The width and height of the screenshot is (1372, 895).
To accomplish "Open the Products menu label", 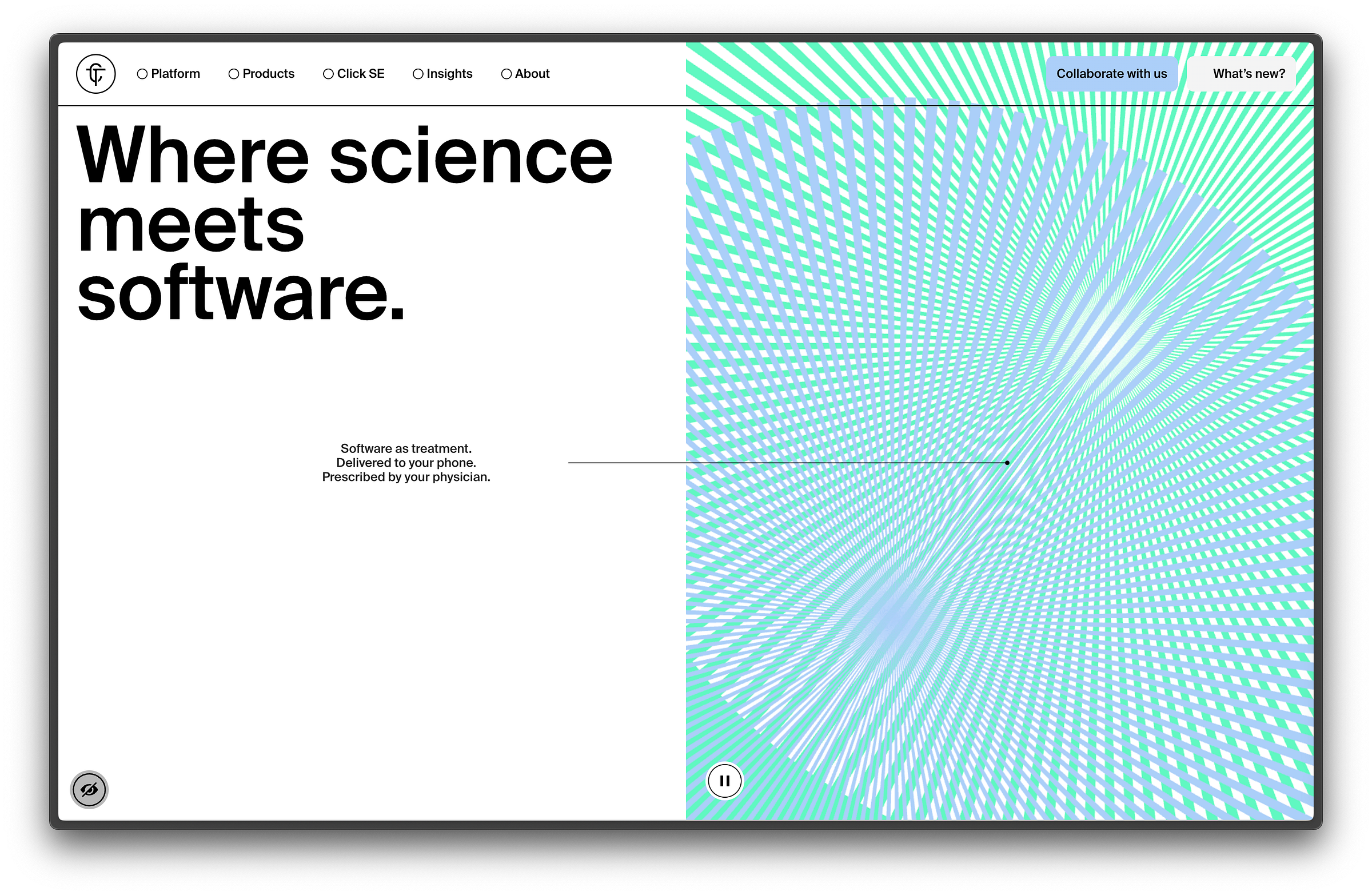I will coord(268,74).
